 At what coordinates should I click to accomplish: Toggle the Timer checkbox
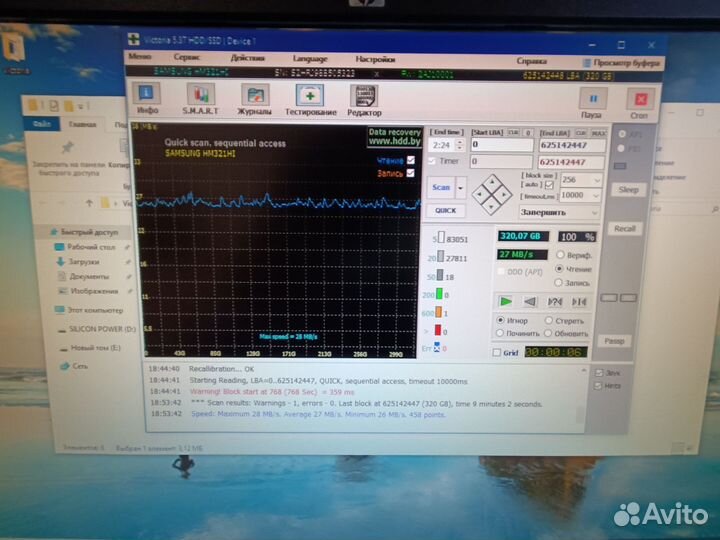[432, 161]
